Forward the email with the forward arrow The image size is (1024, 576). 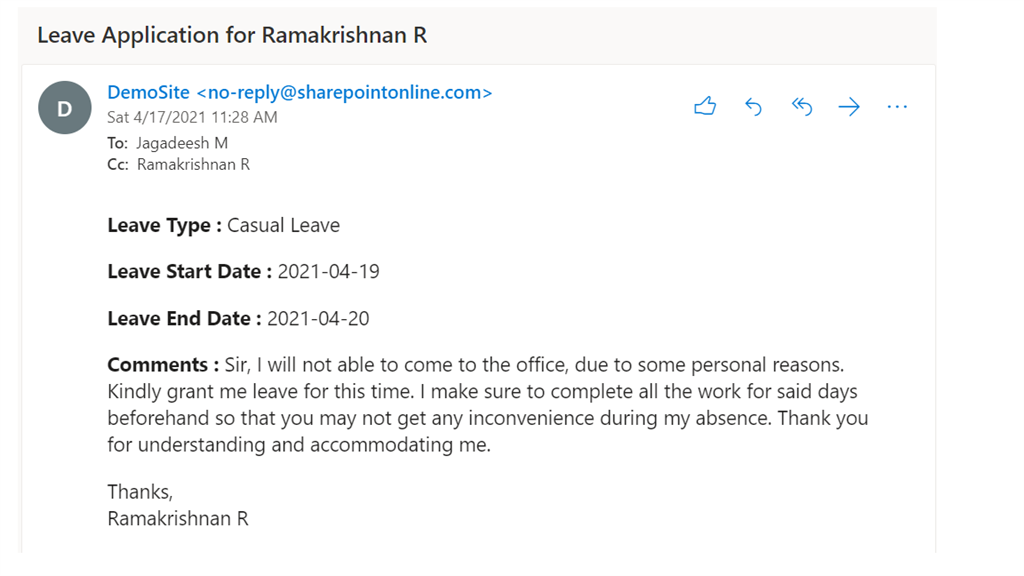(849, 106)
